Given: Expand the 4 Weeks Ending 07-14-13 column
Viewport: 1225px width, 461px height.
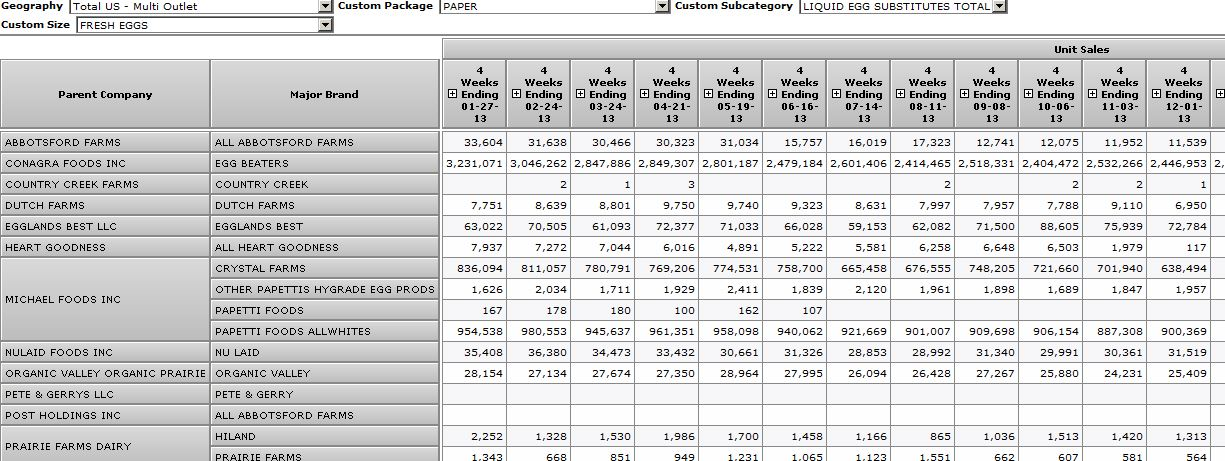Looking at the screenshot, I should 837,95.
